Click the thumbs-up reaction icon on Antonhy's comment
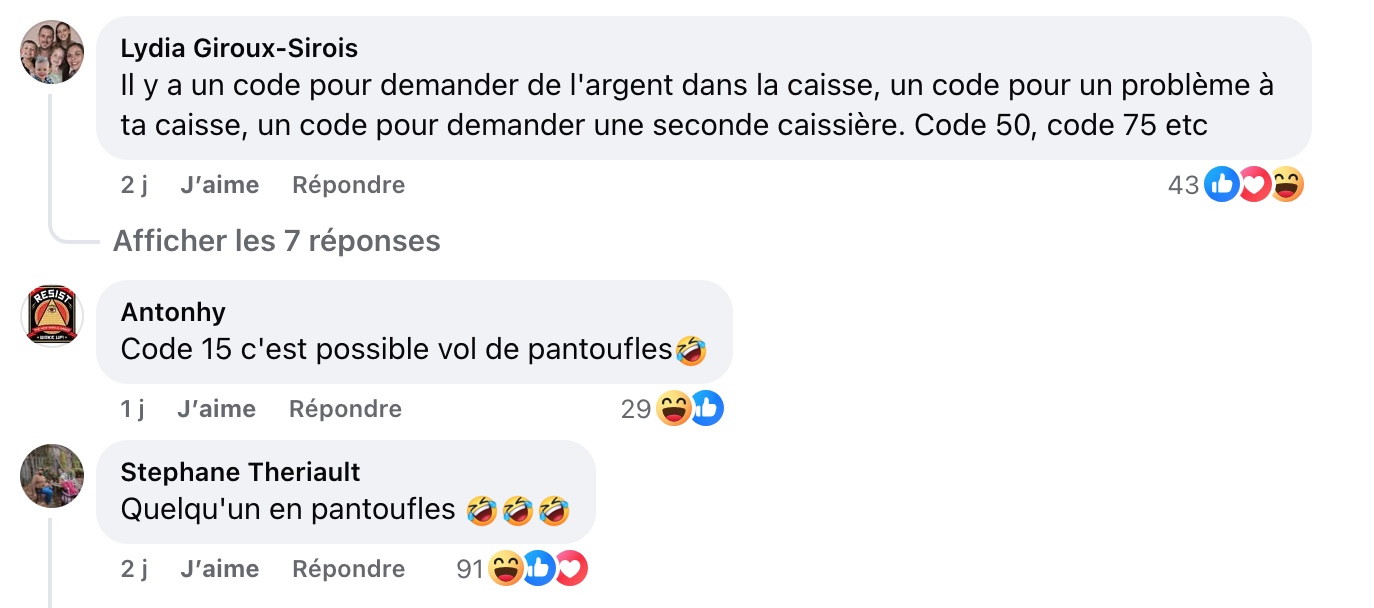This screenshot has height=608, width=1374. coord(706,408)
